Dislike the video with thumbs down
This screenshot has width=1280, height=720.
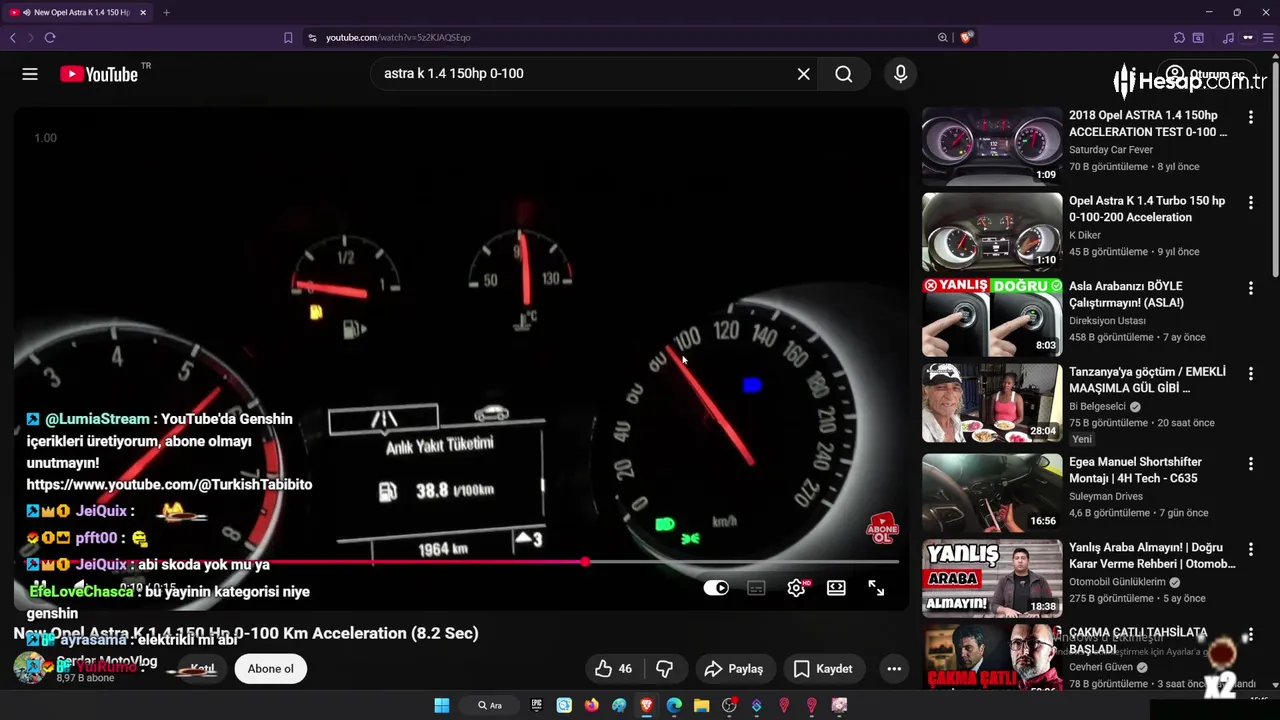pos(665,669)
